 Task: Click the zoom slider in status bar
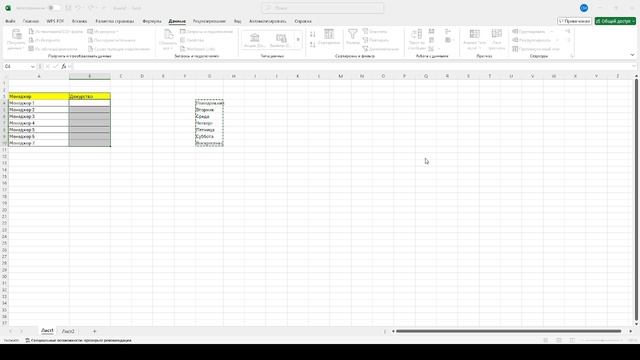pos(601,340)
